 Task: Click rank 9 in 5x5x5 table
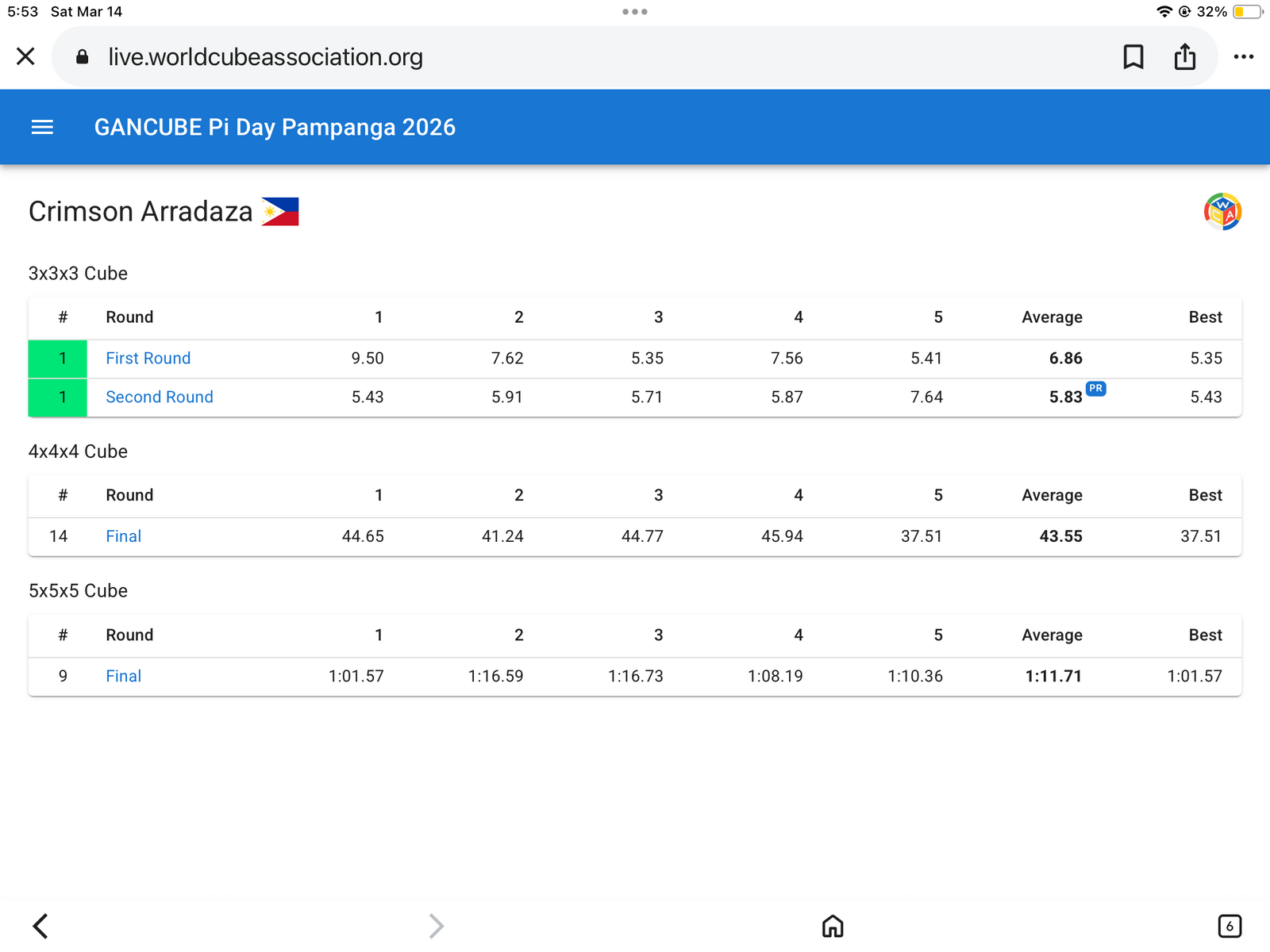(x=63, y=676)
